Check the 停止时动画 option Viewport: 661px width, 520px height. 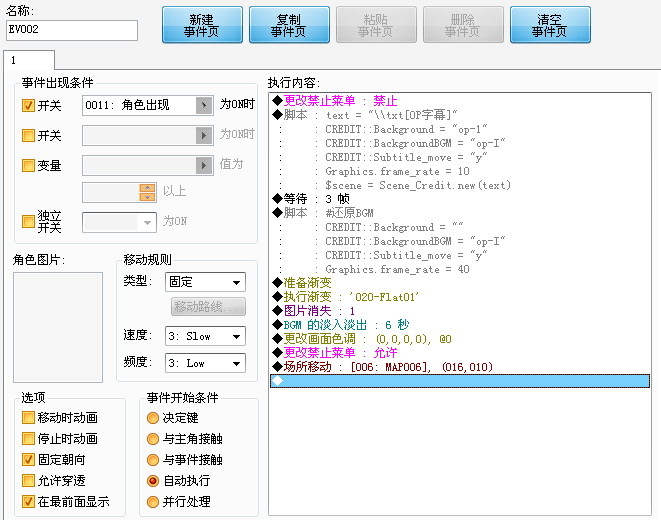28,439
